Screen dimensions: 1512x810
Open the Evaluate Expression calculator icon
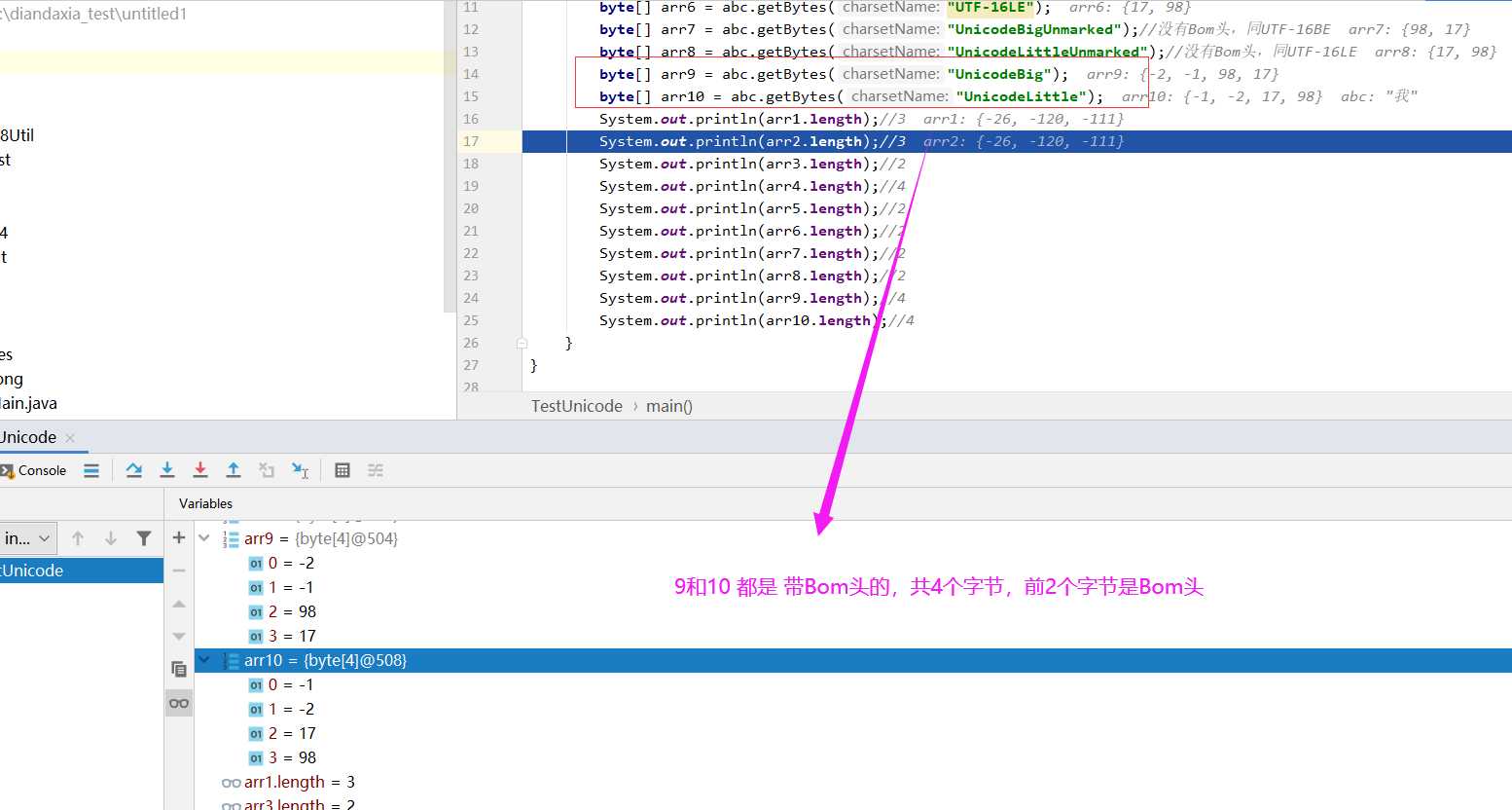tap(342, 470)
